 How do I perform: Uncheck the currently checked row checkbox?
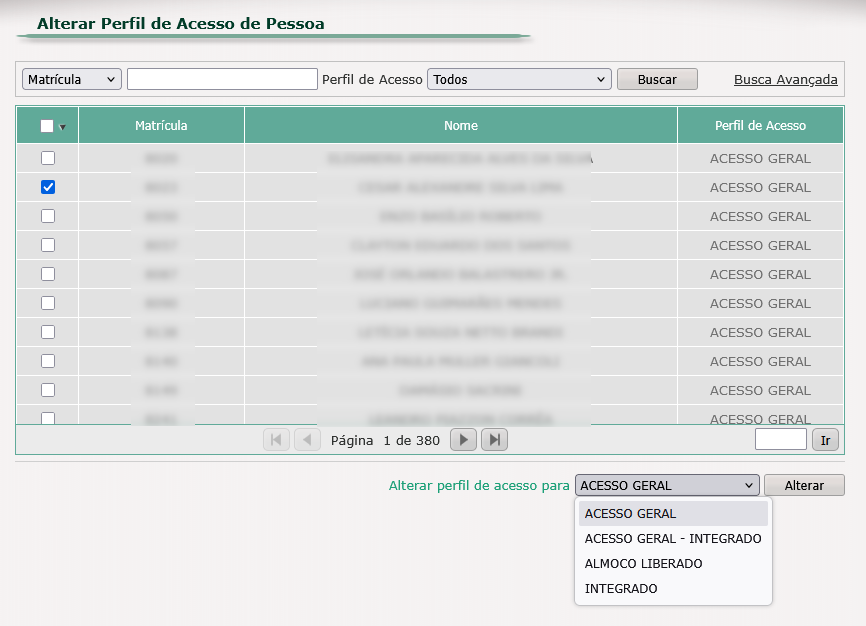click(x=48, y=187)
